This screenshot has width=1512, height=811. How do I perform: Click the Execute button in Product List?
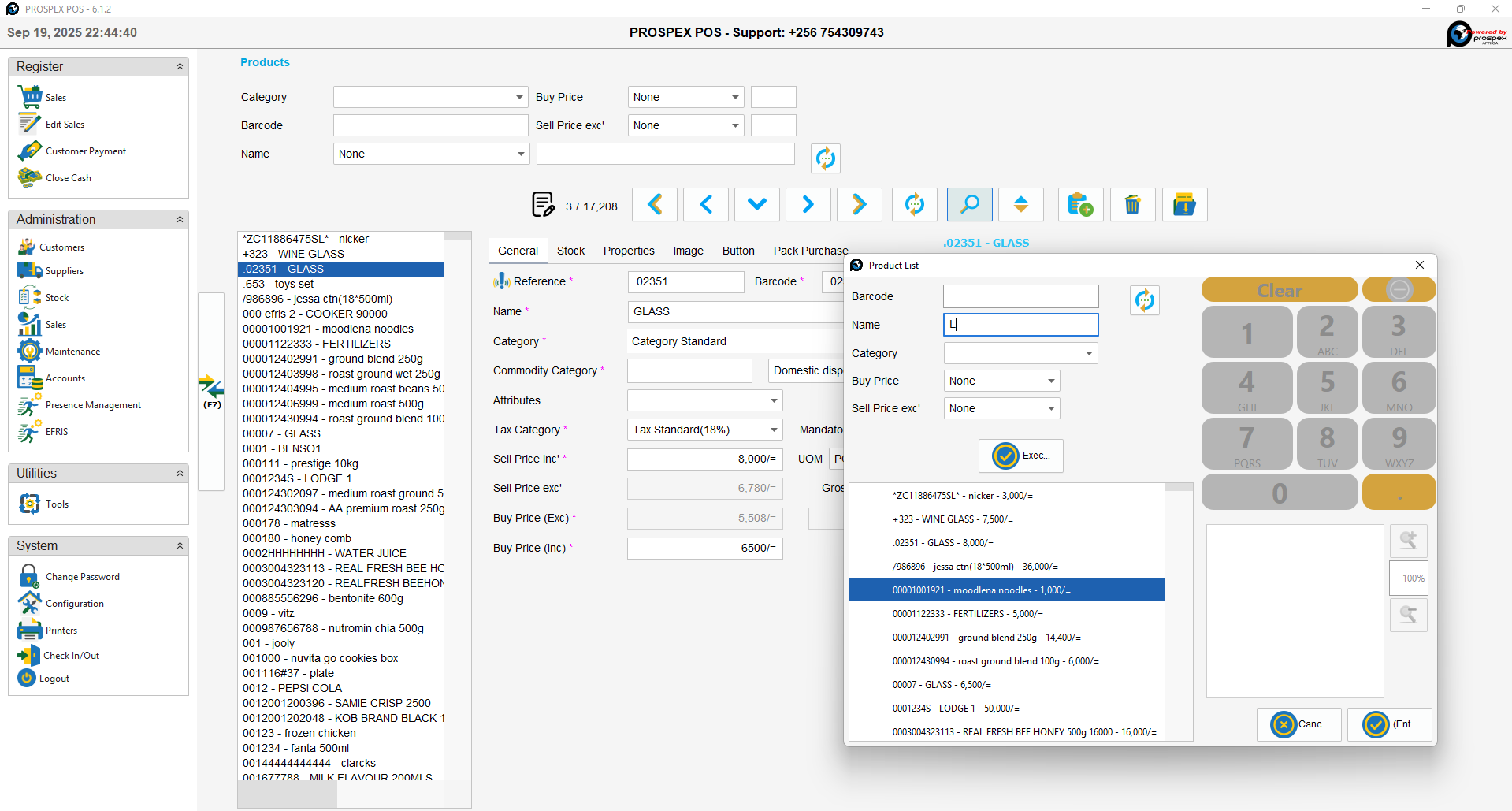click(x=1020, y=456)
